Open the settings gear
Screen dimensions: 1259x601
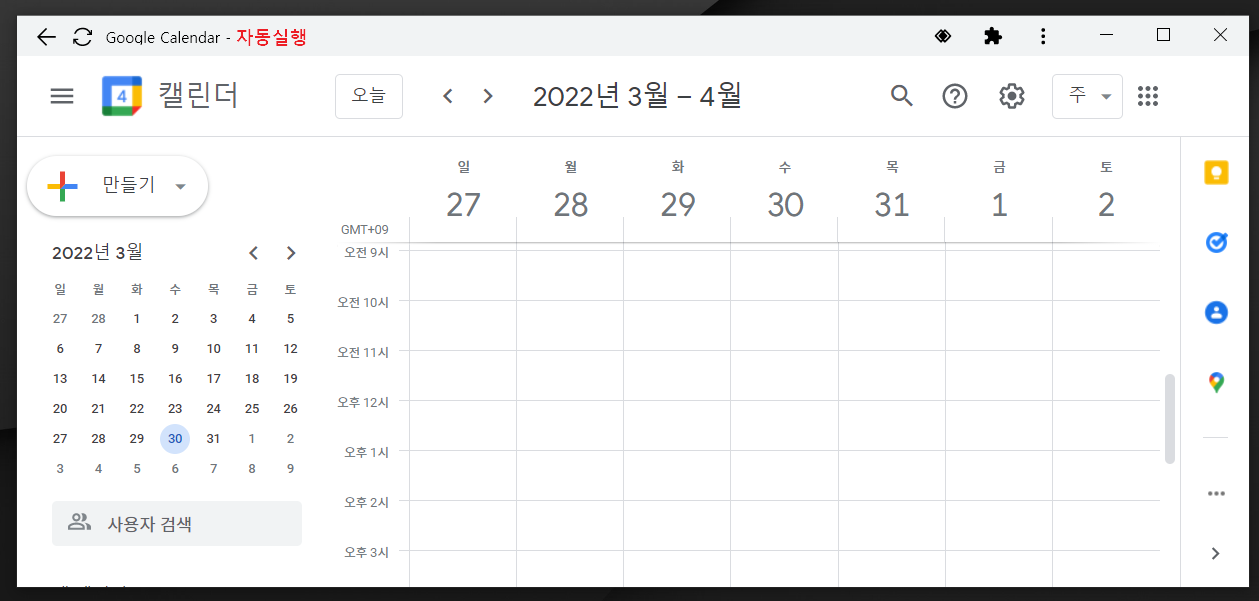coord(1011,96)
